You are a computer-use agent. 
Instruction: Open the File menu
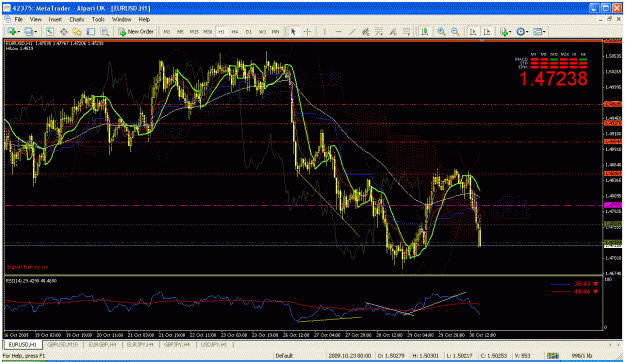tap(18, 19)
